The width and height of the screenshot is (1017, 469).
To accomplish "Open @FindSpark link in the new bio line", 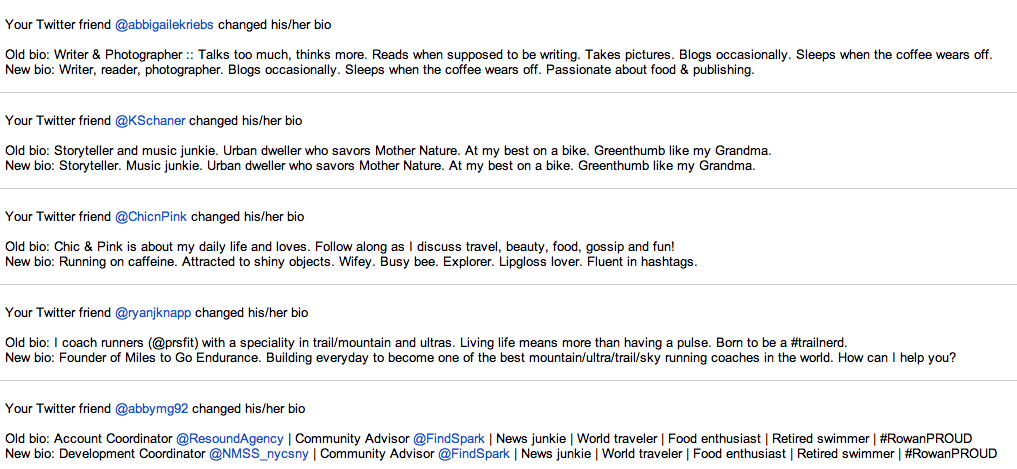I will (x=474, y=453).
